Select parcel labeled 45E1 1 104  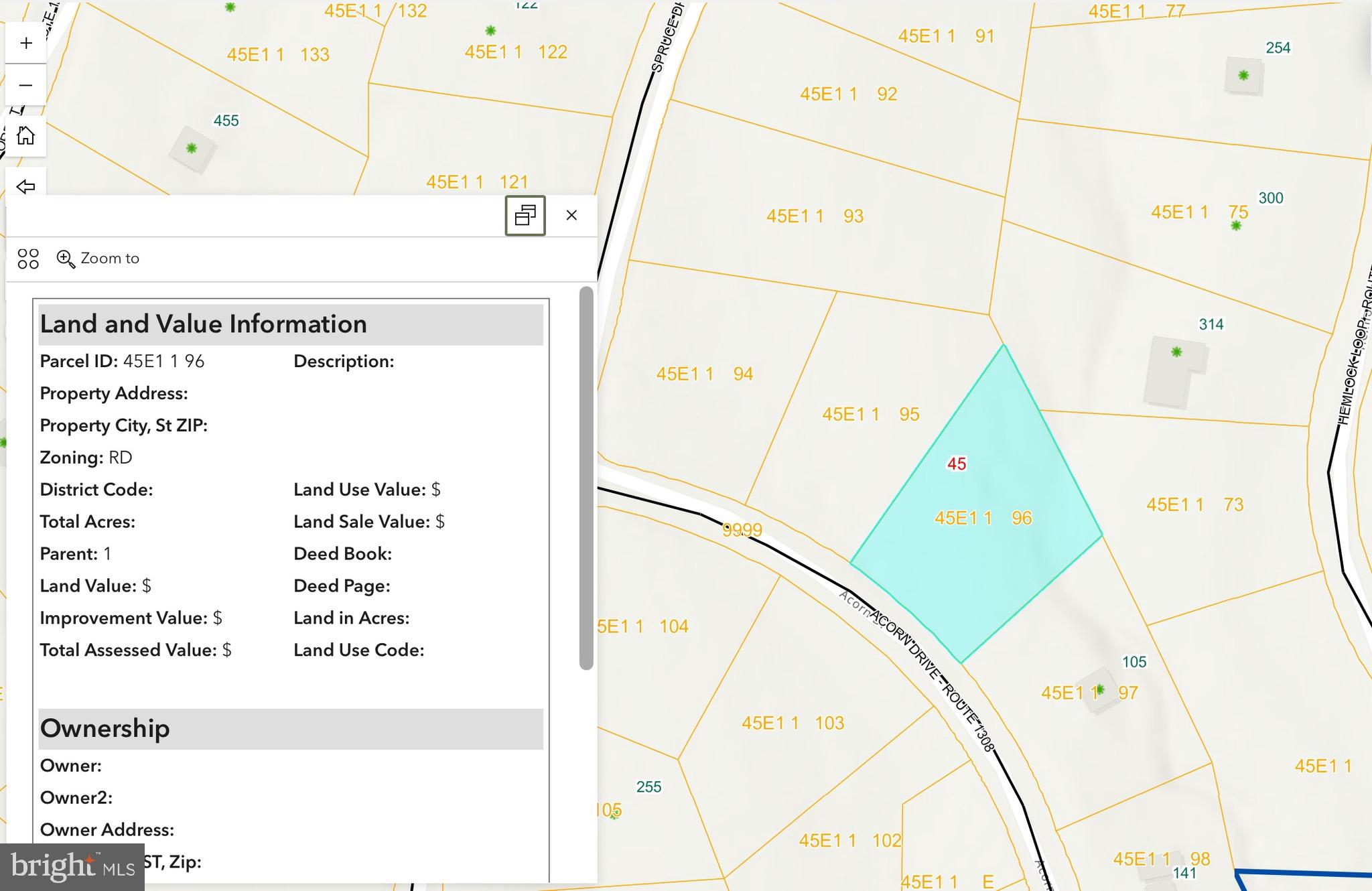(642, 627)
